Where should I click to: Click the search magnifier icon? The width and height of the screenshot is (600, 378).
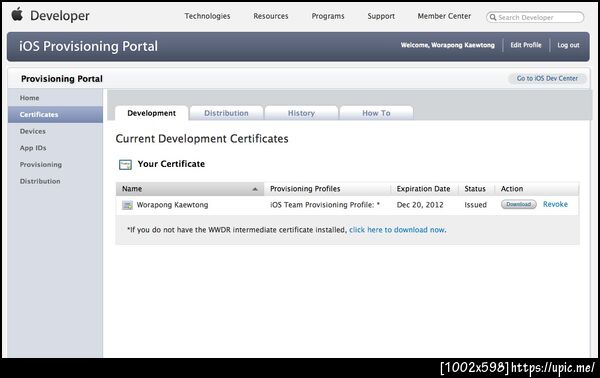click(493, 17)
